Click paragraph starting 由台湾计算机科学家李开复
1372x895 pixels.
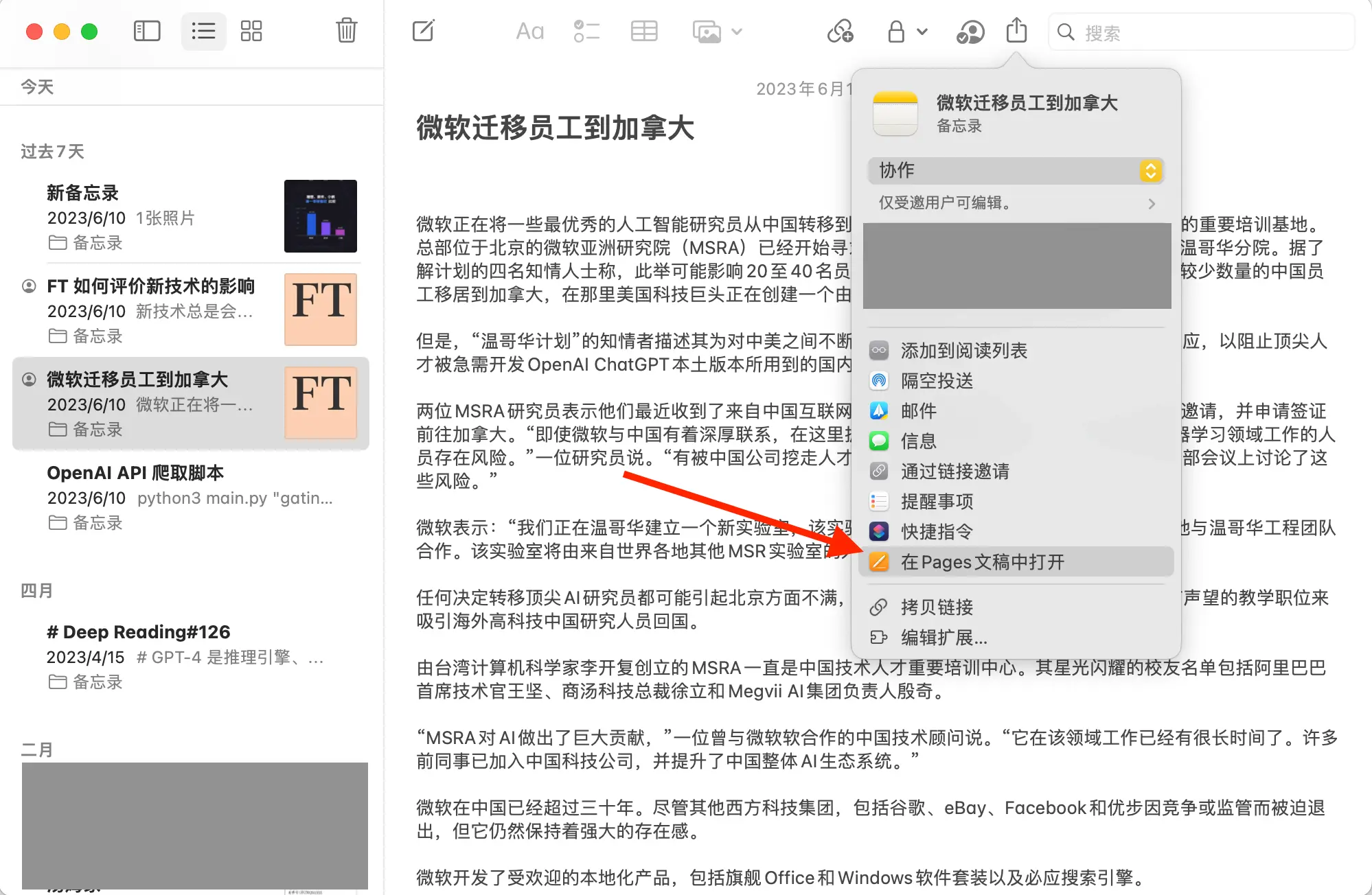pos(871,679)
